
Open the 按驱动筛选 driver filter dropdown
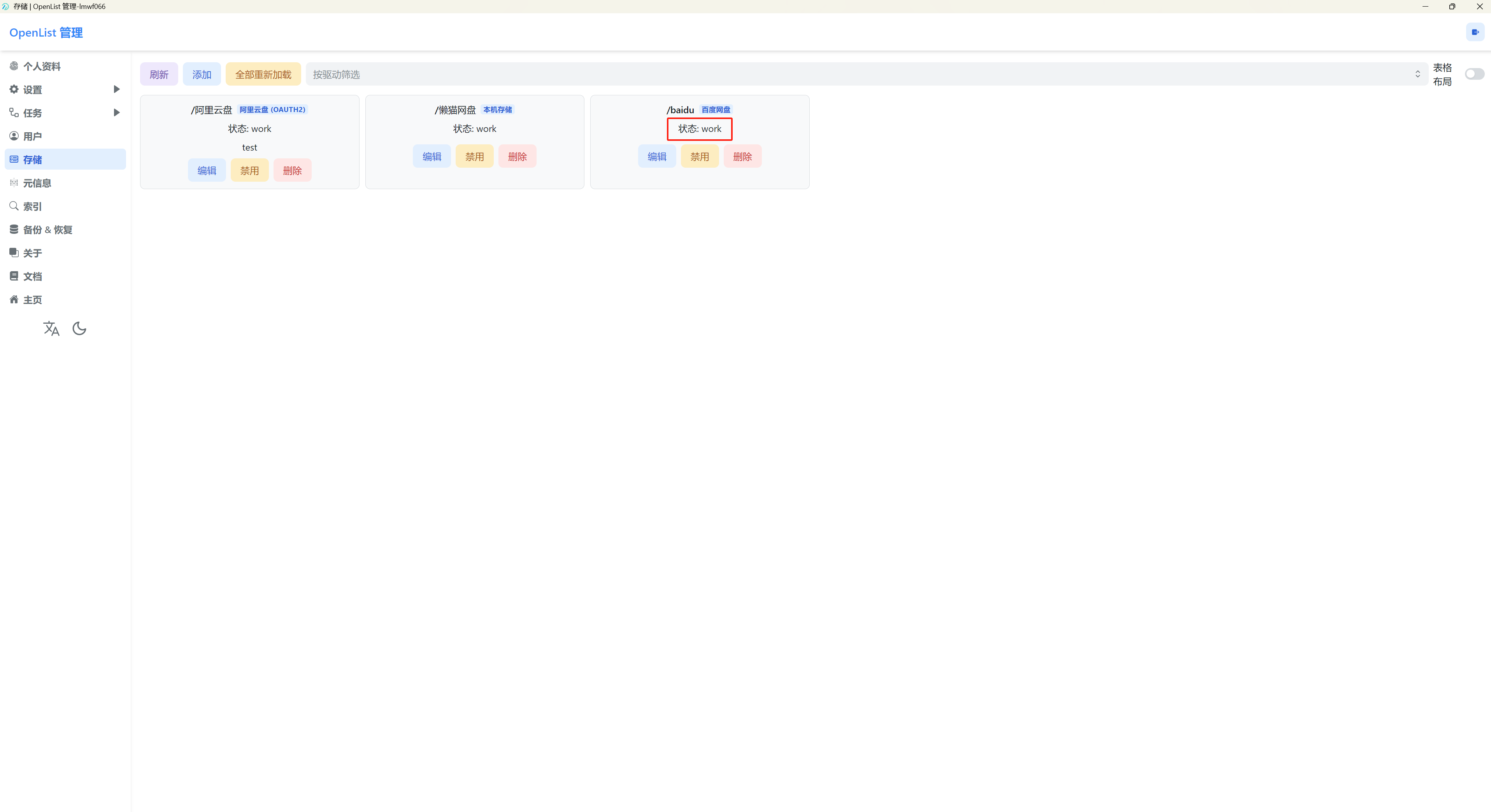click(867, 74)
